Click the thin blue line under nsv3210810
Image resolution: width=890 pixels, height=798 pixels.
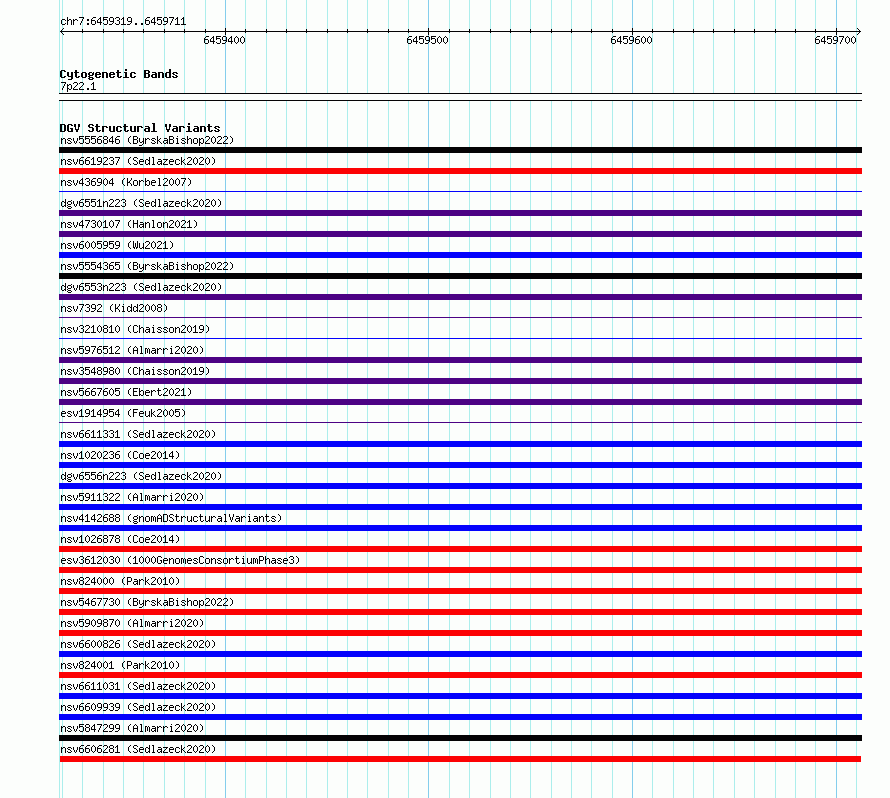pyautogui.click(x=460, y=339)
